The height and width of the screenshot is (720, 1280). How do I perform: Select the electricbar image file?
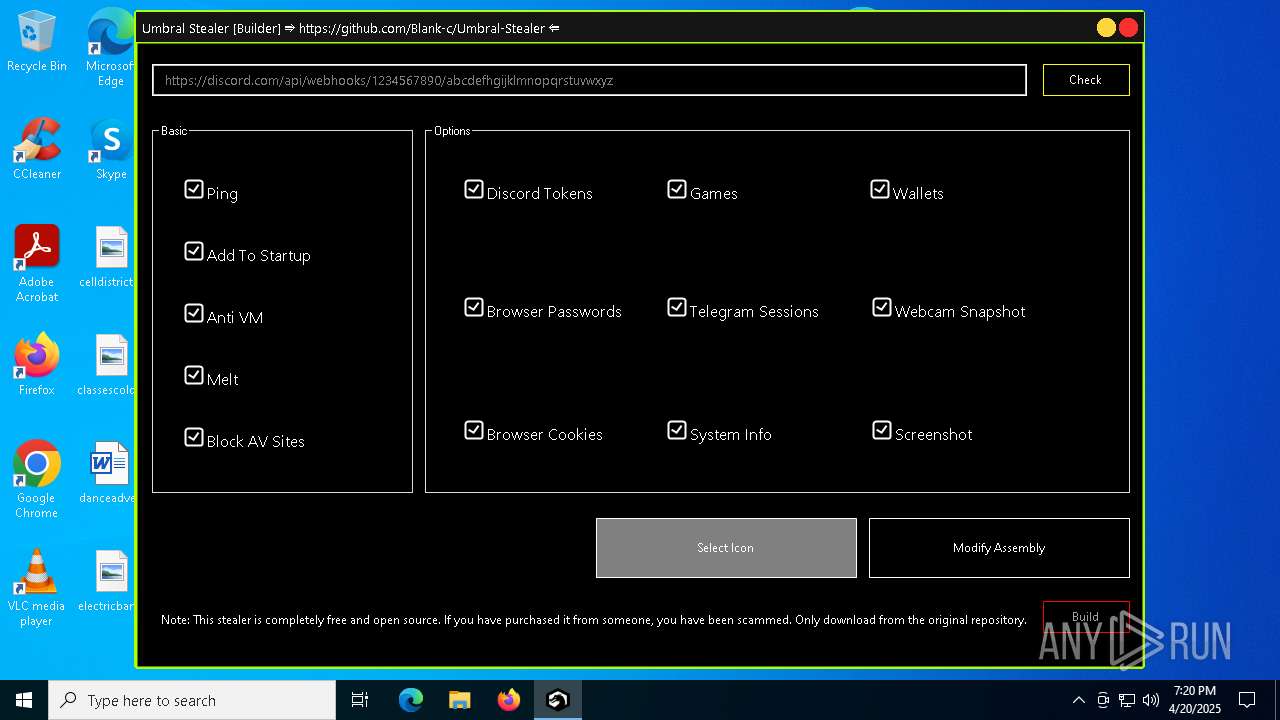(108, 581)
